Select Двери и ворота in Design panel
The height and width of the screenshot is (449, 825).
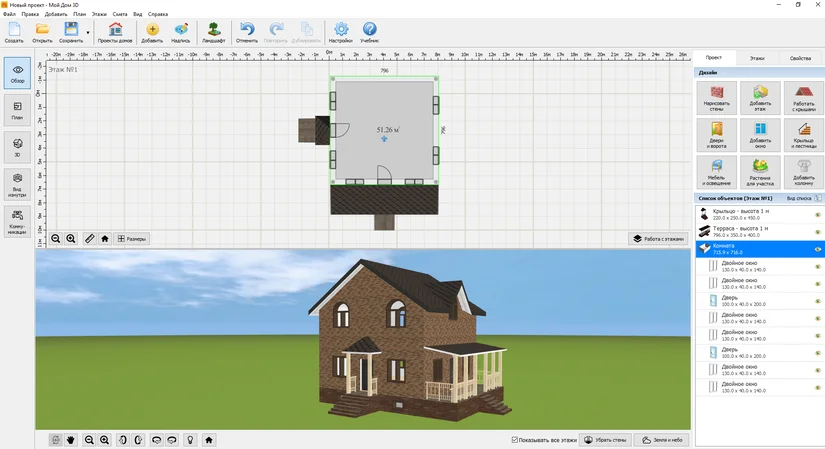pyautogui.click(x=716, y=135)
